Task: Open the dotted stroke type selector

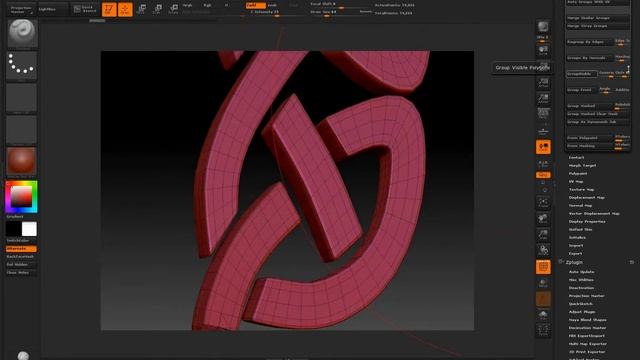Action: tap(21, 65)
